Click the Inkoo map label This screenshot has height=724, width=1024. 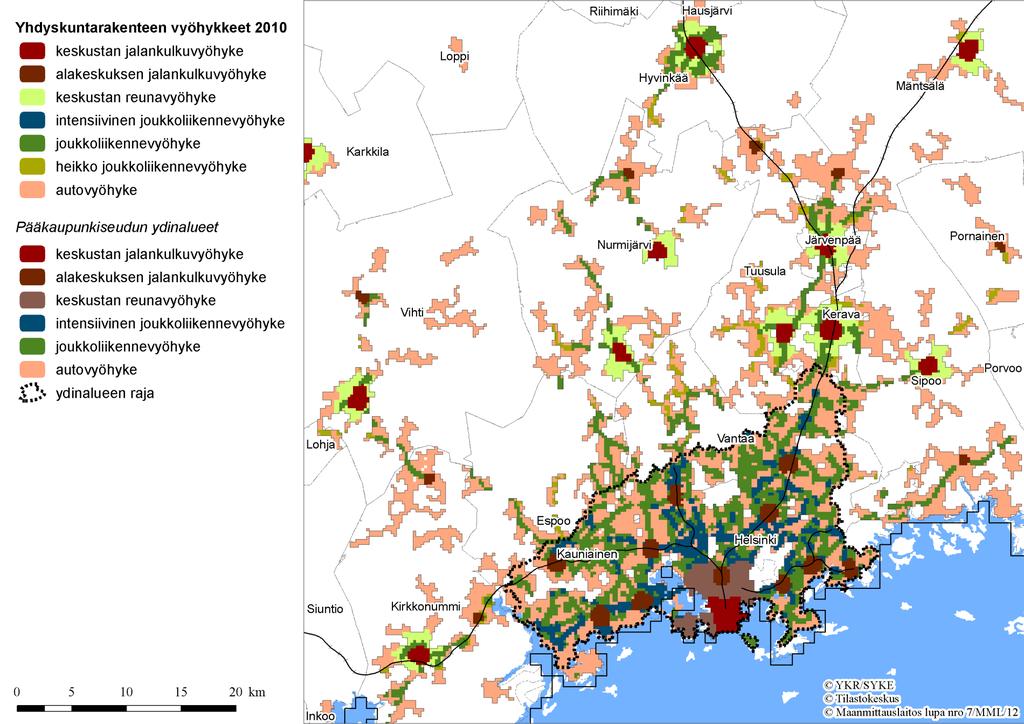point(321,716)
